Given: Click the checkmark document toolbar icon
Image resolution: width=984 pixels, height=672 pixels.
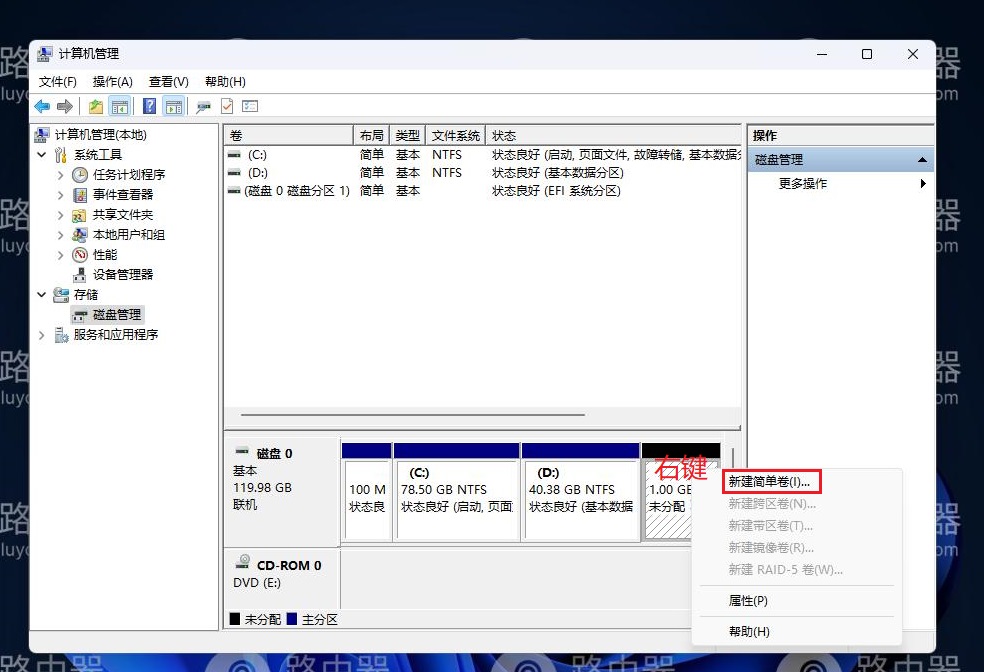Looking at the screenshot, I should (x=227, y=107).
